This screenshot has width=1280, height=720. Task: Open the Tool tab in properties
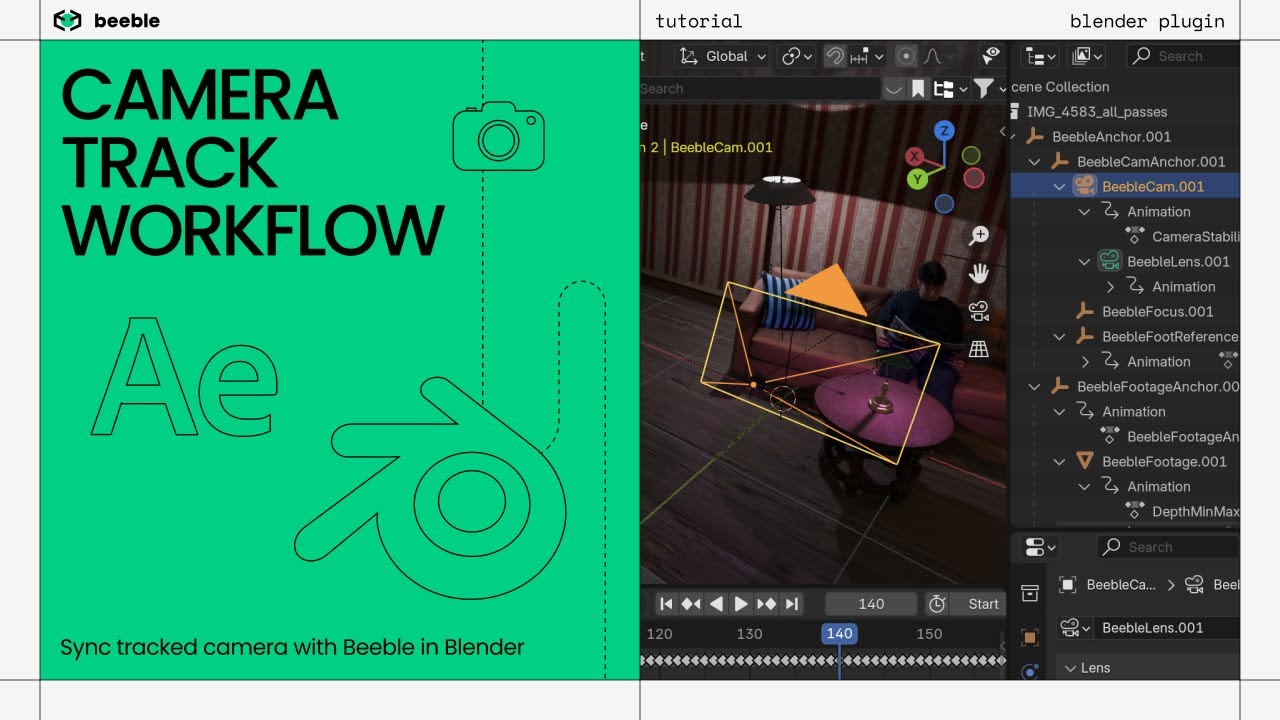pos(1029,594)
